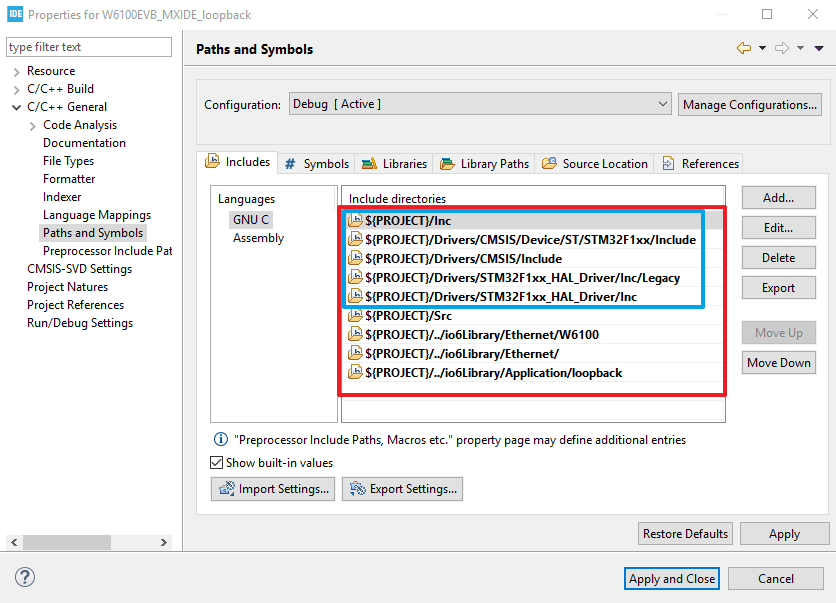
Task: Click the folder icon beside ${PROJECT}/Src
Action: pyautogui.click(x=355, y=316)
